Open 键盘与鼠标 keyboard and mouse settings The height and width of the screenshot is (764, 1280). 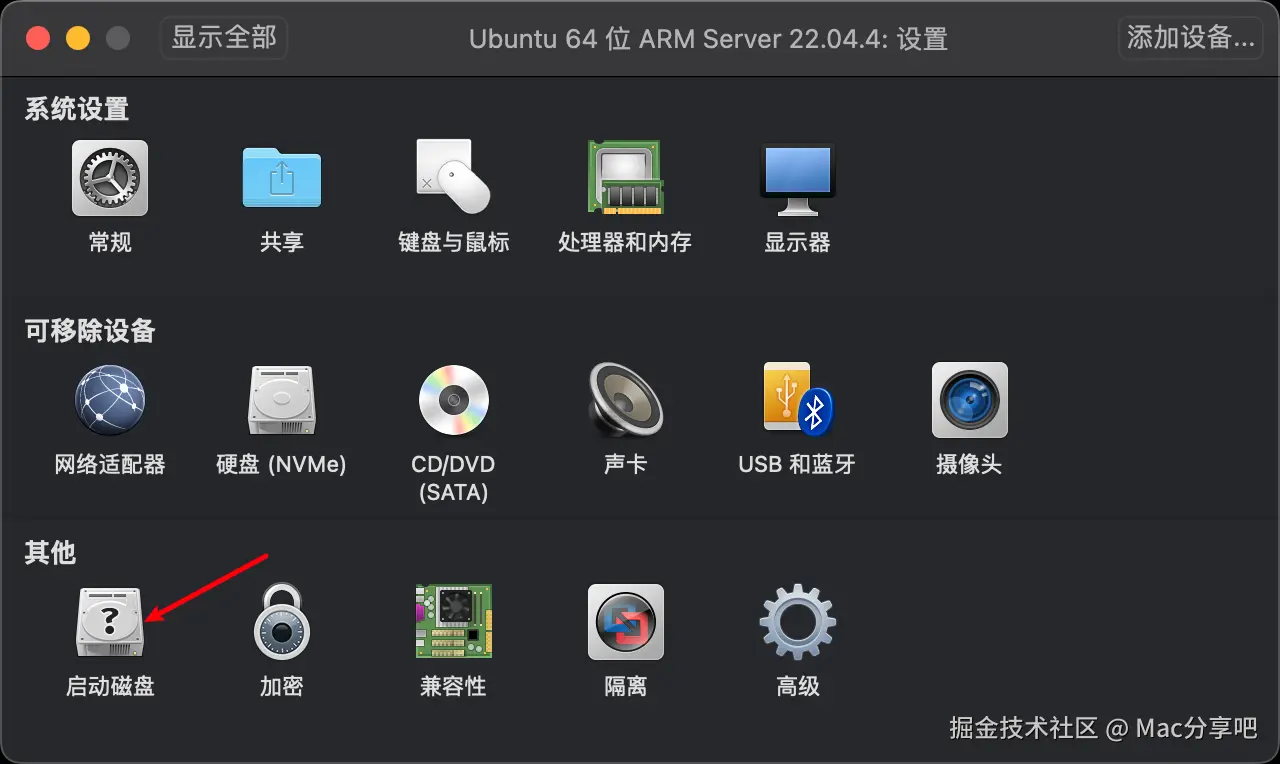point(453,177)
